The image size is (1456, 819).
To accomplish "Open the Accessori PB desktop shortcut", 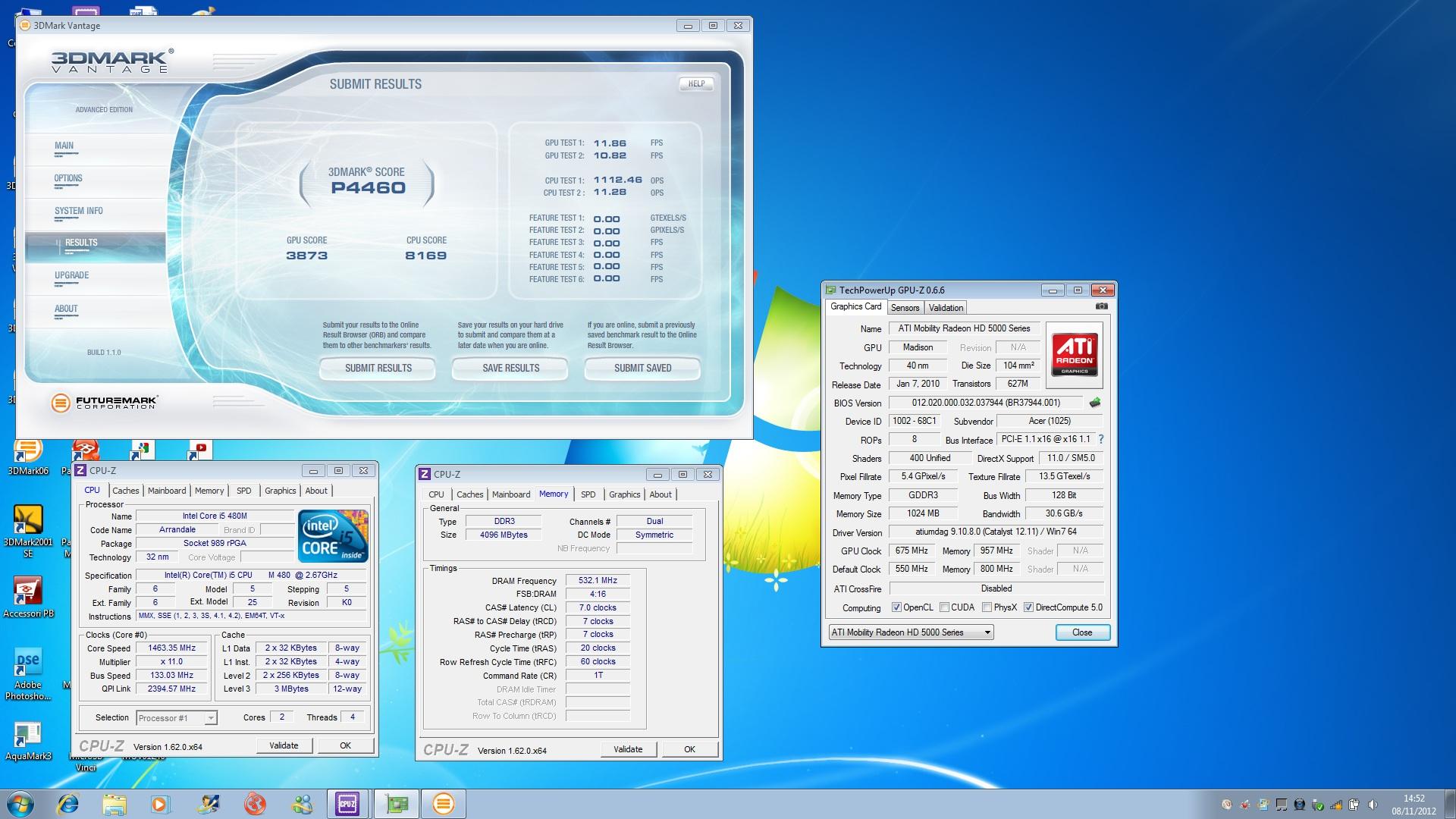I will 27,598.
